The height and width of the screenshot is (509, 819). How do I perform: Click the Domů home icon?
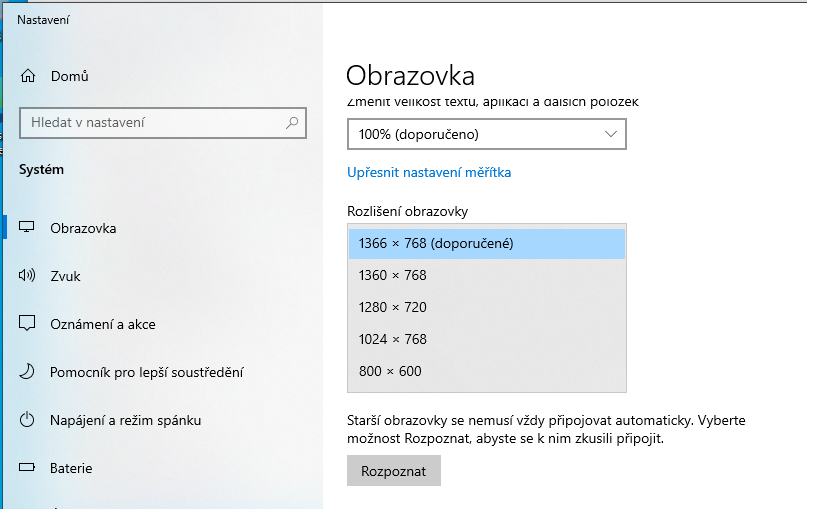(x=28, y=76)
